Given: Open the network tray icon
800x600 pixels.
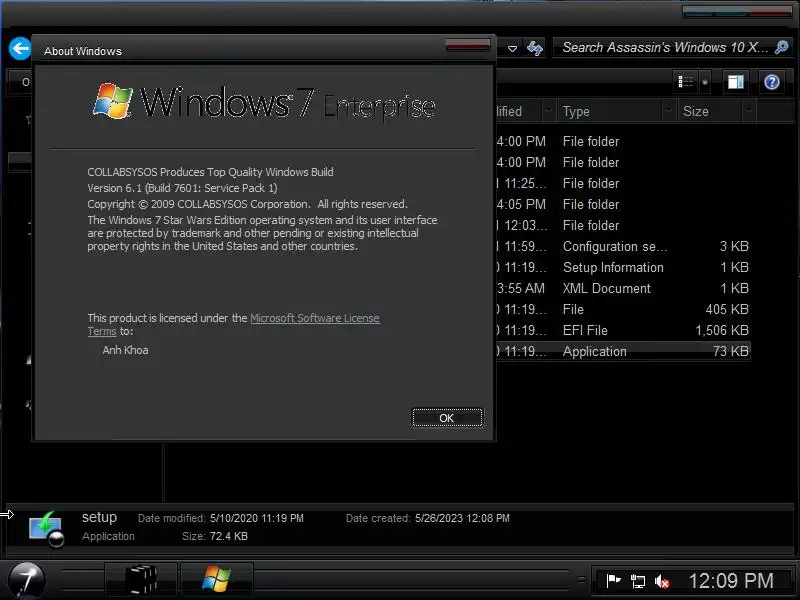Looking at the screenshot, I should coord(637,581).
